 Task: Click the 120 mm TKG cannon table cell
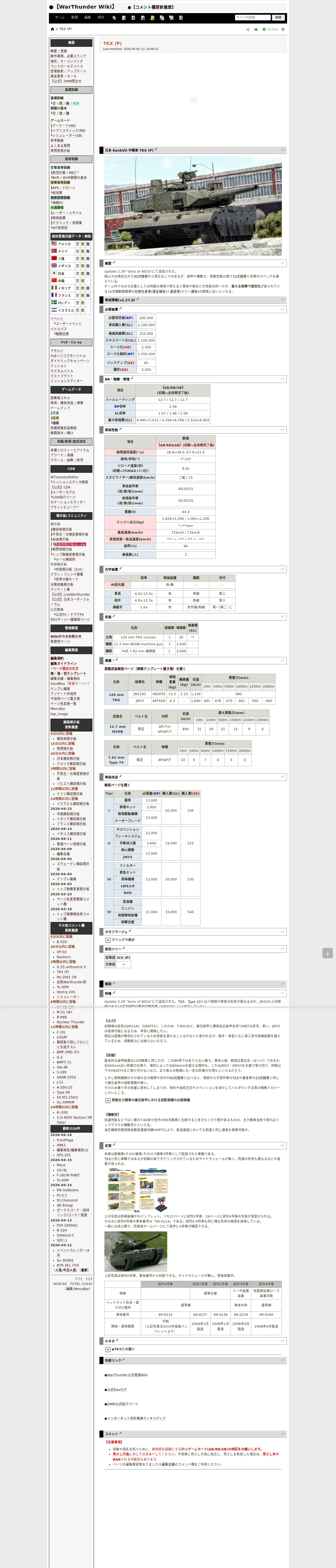click(x=138, y=637)
